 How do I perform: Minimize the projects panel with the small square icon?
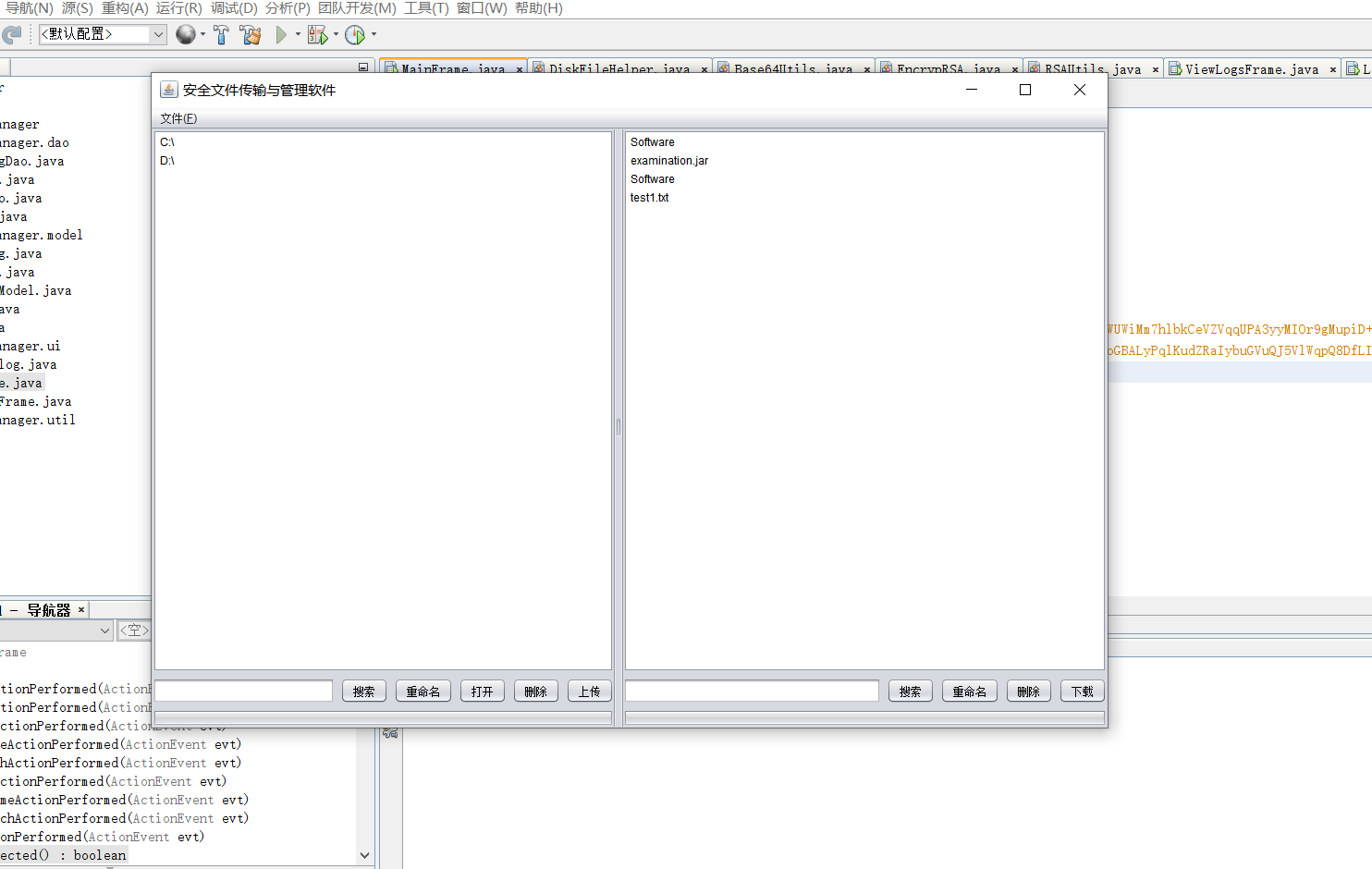pyautogui.click(x=363, y=67)
